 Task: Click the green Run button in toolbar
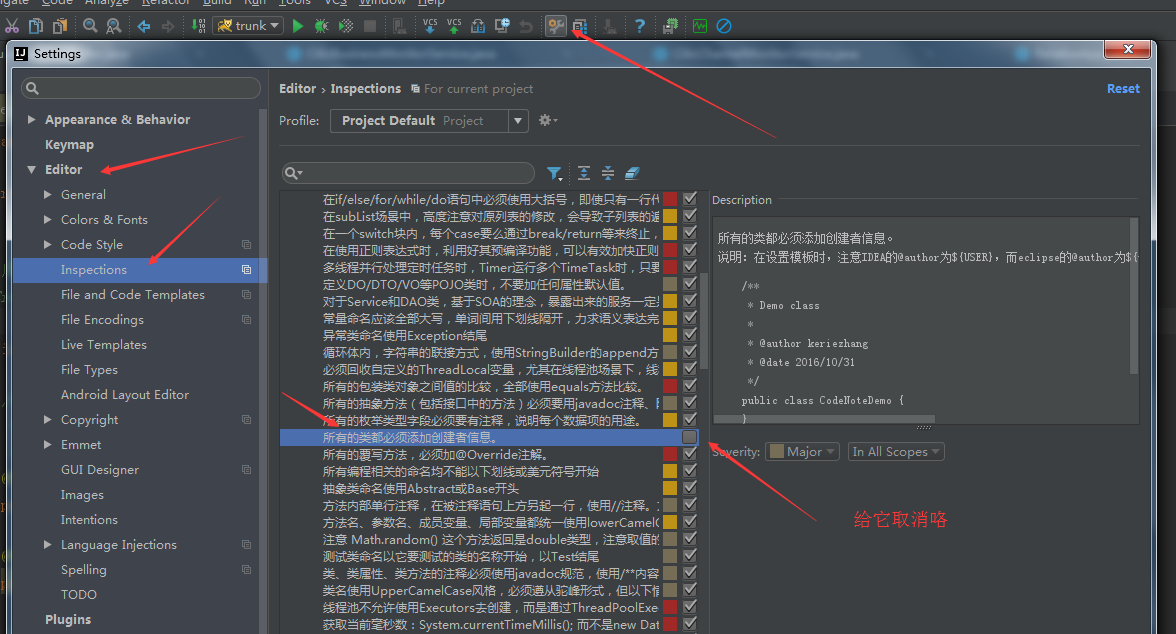[x=298, y=26]
